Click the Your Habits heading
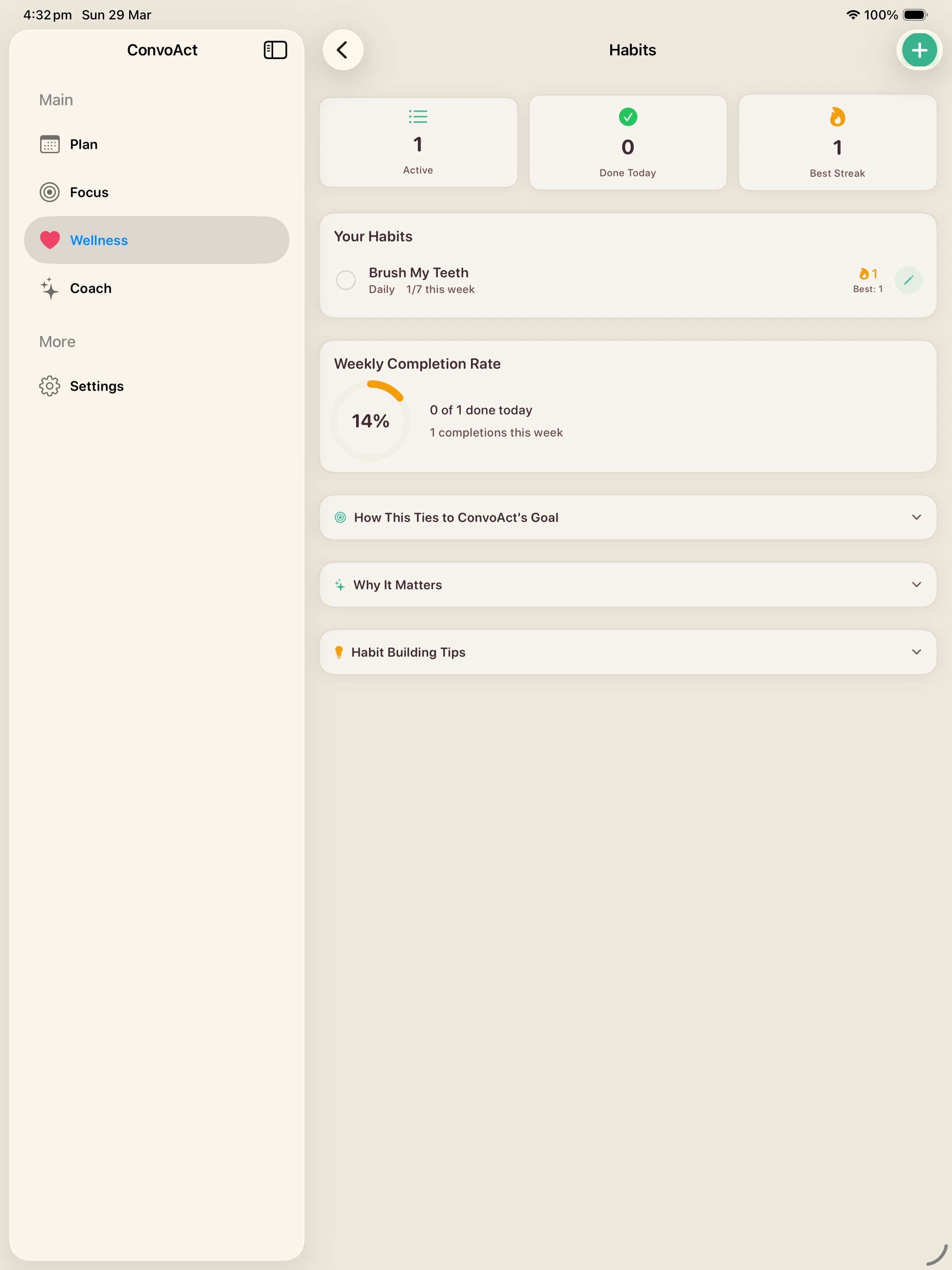 tap(373, 237)
